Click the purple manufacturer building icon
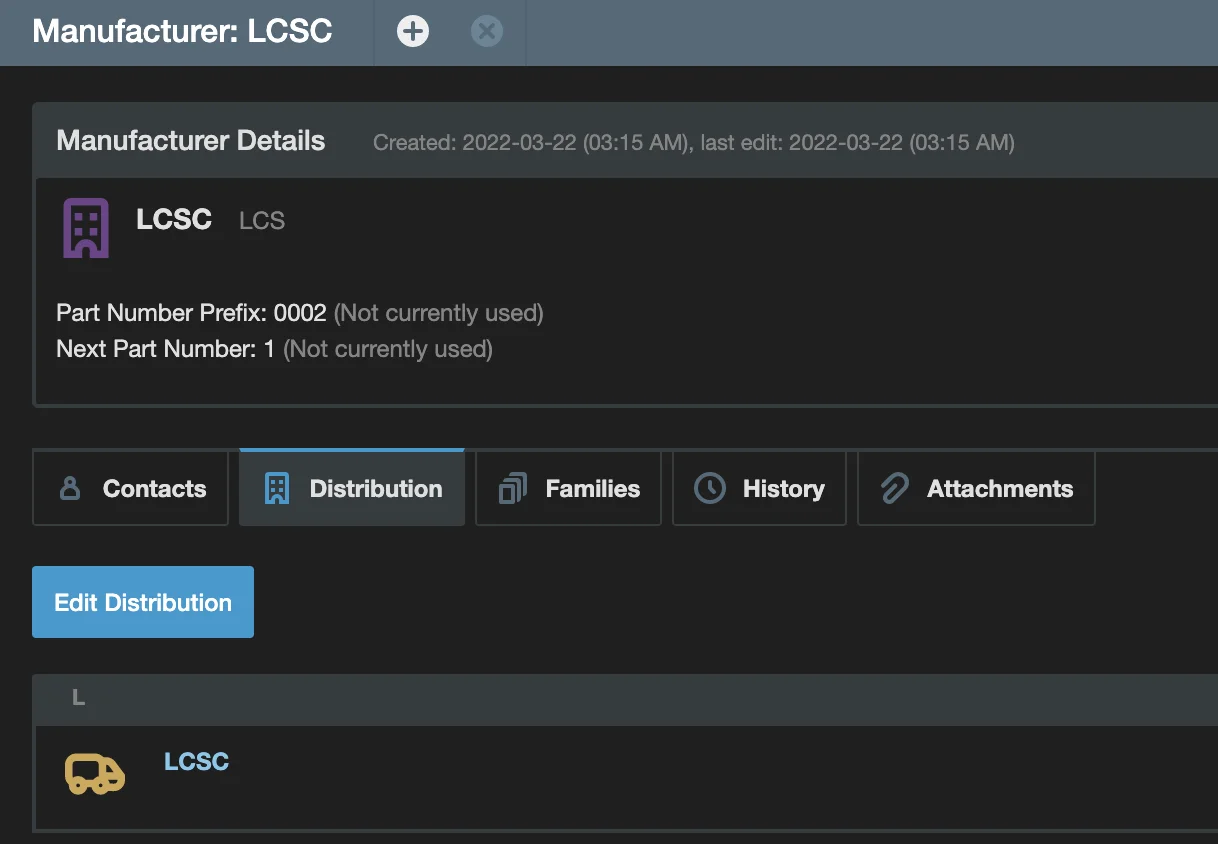Screen dimensions: 1218x844 tap(86, 227)
